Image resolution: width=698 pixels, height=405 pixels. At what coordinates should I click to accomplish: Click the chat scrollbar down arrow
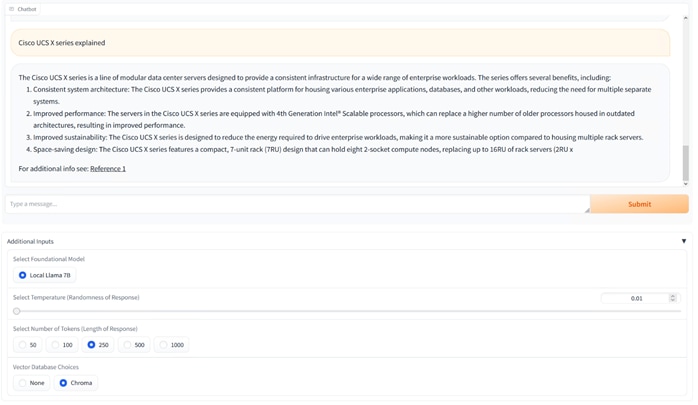(686, 184)
